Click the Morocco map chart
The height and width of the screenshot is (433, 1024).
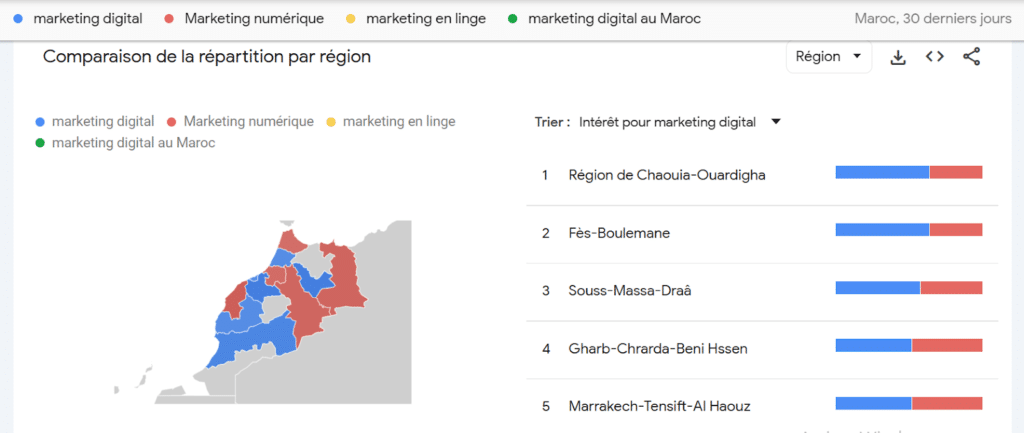pos(263,313)
